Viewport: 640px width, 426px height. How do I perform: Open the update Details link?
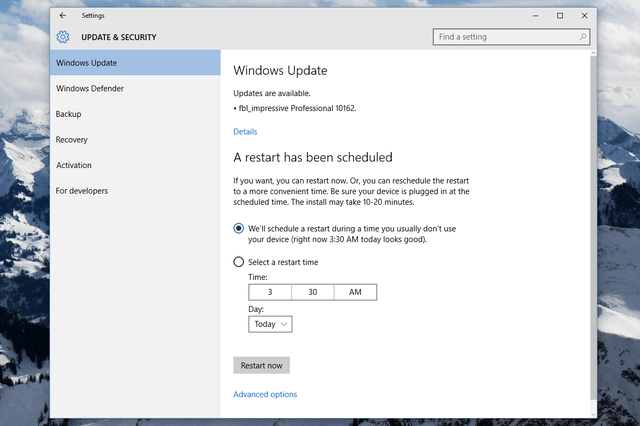click(245, 131)
